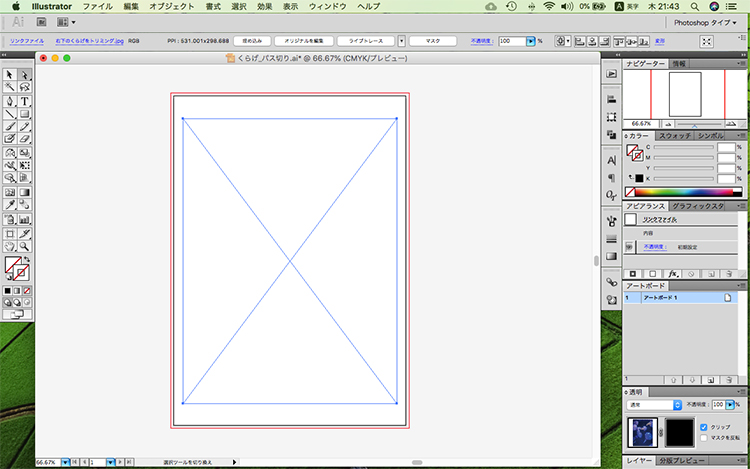Pick the Magic Wand tool

pyautogui.click(x=9, y=88)
